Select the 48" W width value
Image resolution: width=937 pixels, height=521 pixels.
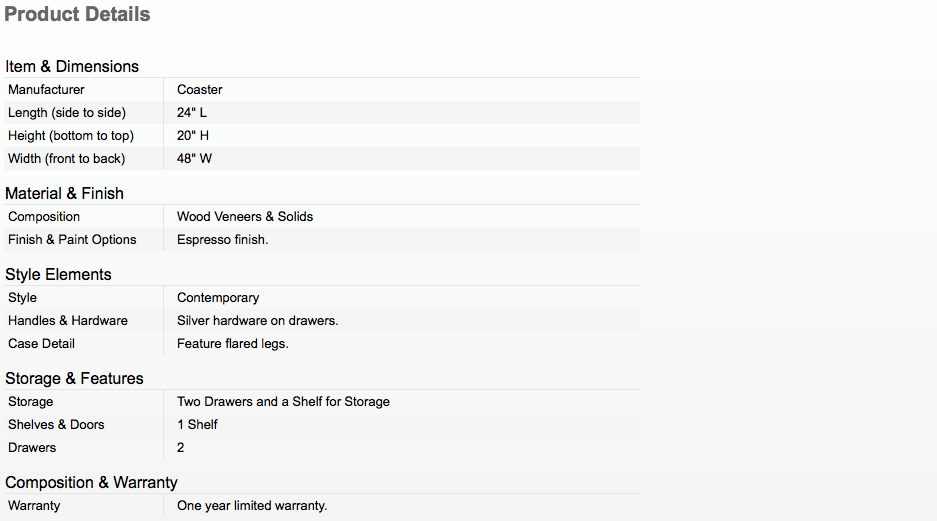pyautogui.click(x=195, y=159)
